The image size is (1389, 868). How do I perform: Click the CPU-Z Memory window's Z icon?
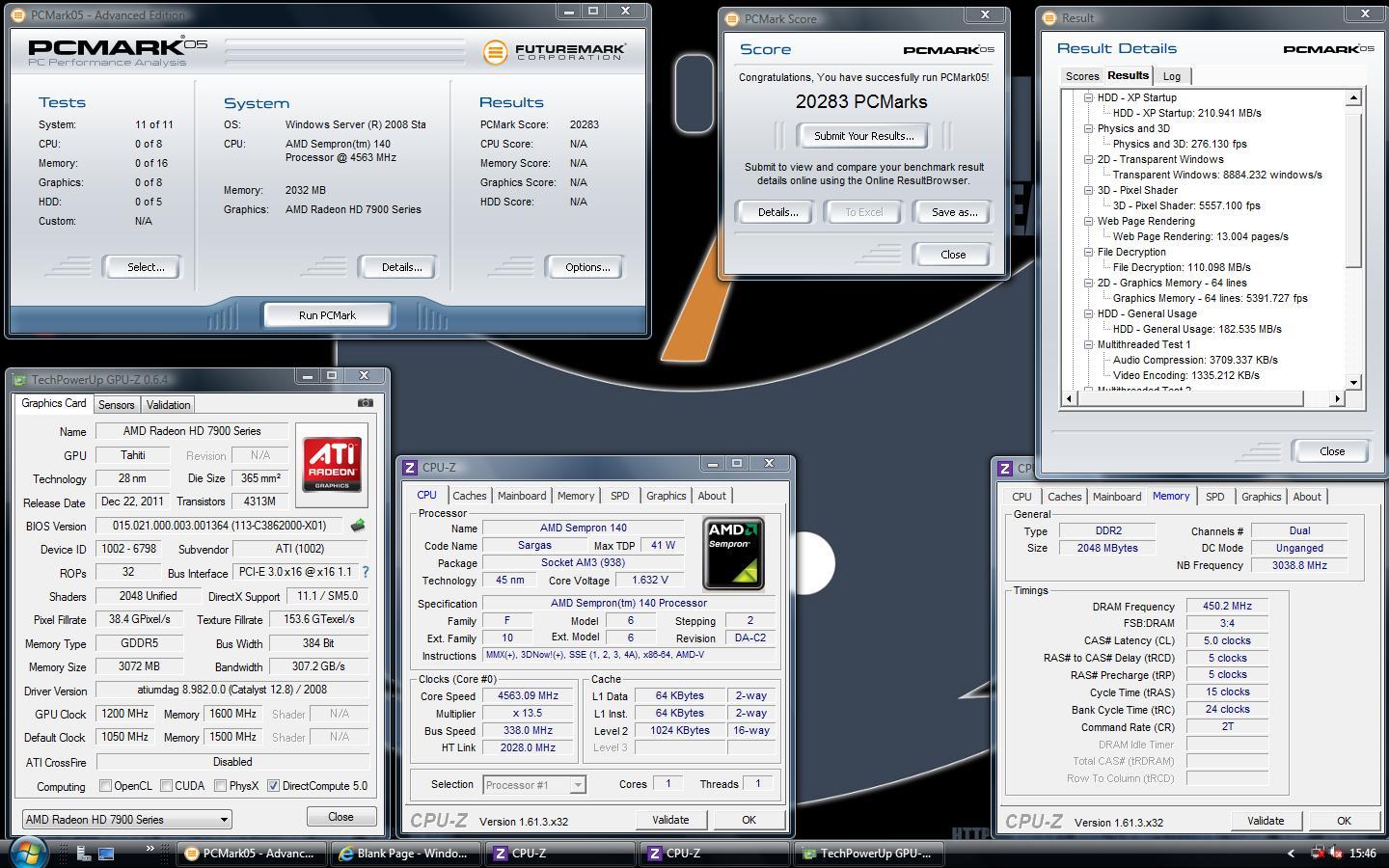1005,468
